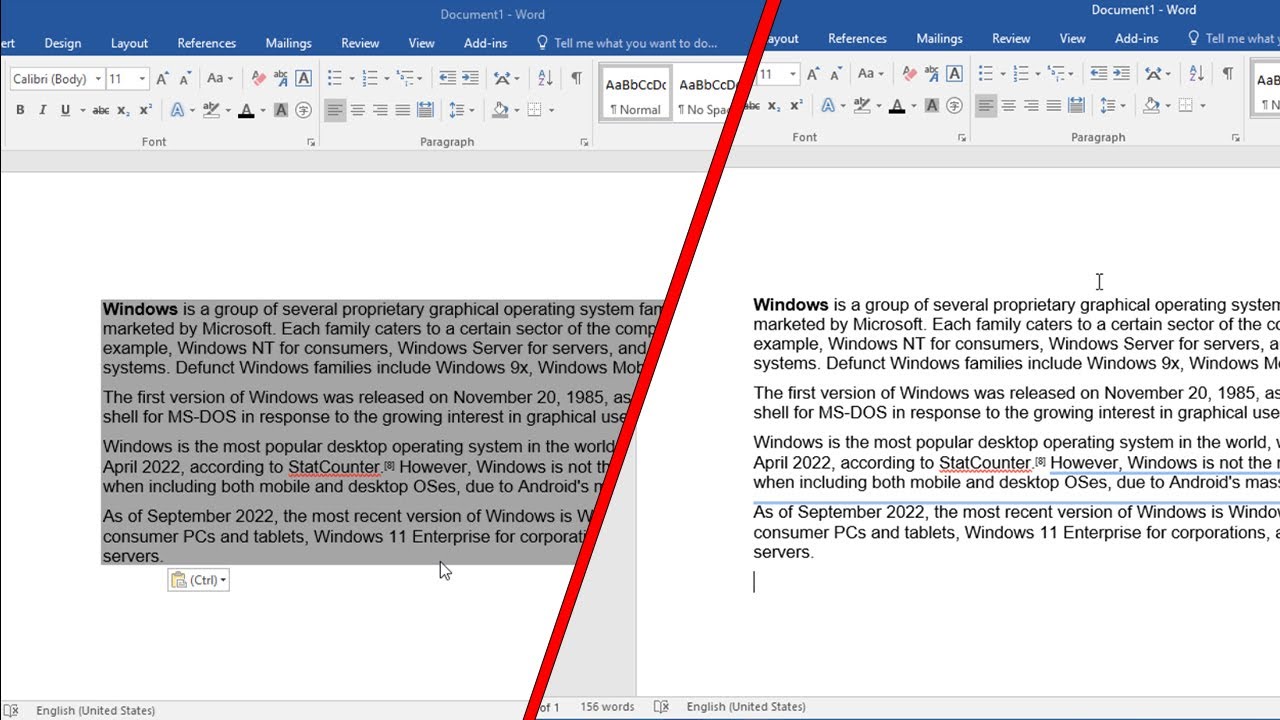The width and height of the screenshot is (1280, 720).
Task: Clear all formatting in left Word window
Action: coord(259,78)
